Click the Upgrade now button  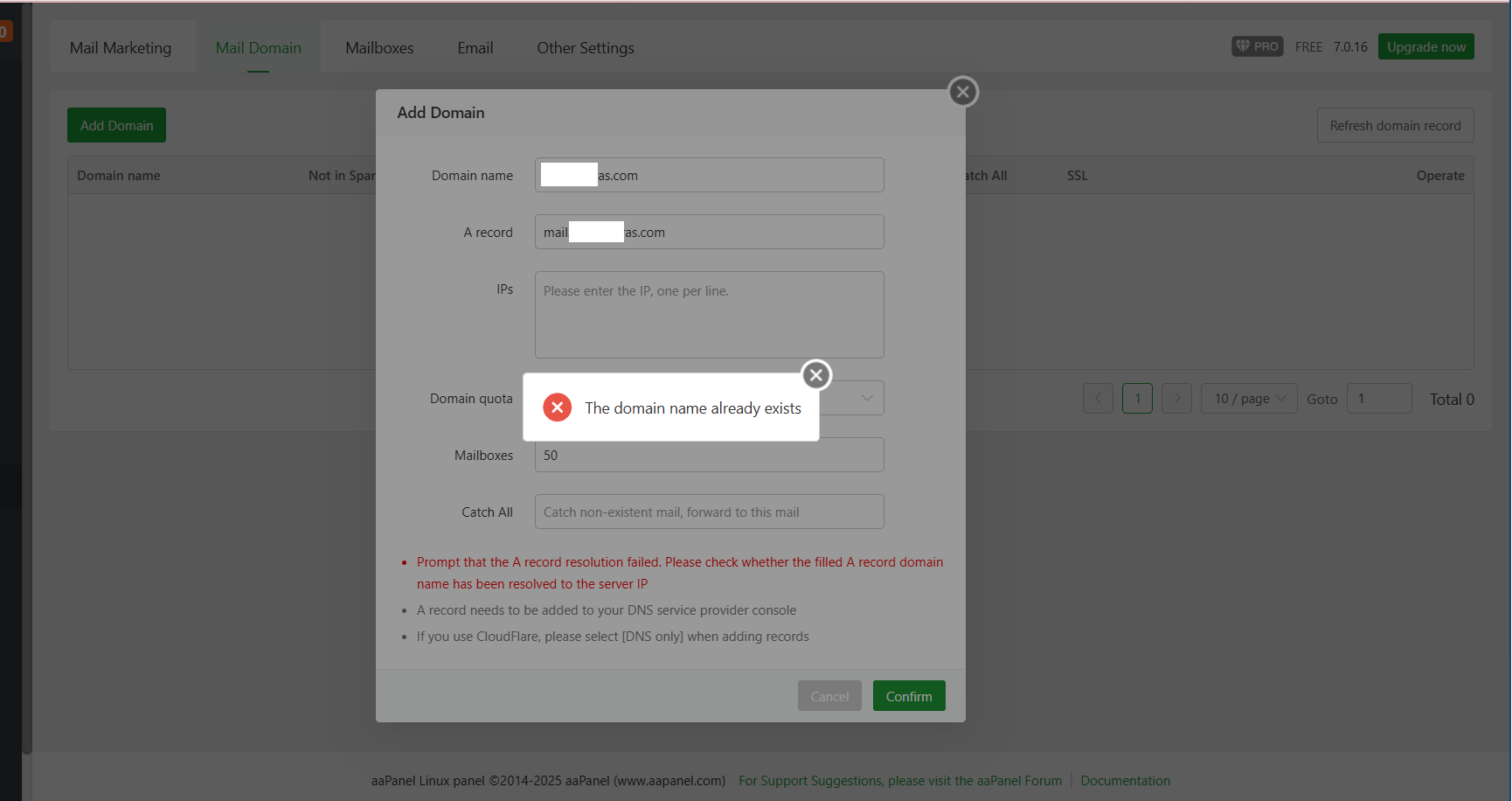[x=1426, y=46]
